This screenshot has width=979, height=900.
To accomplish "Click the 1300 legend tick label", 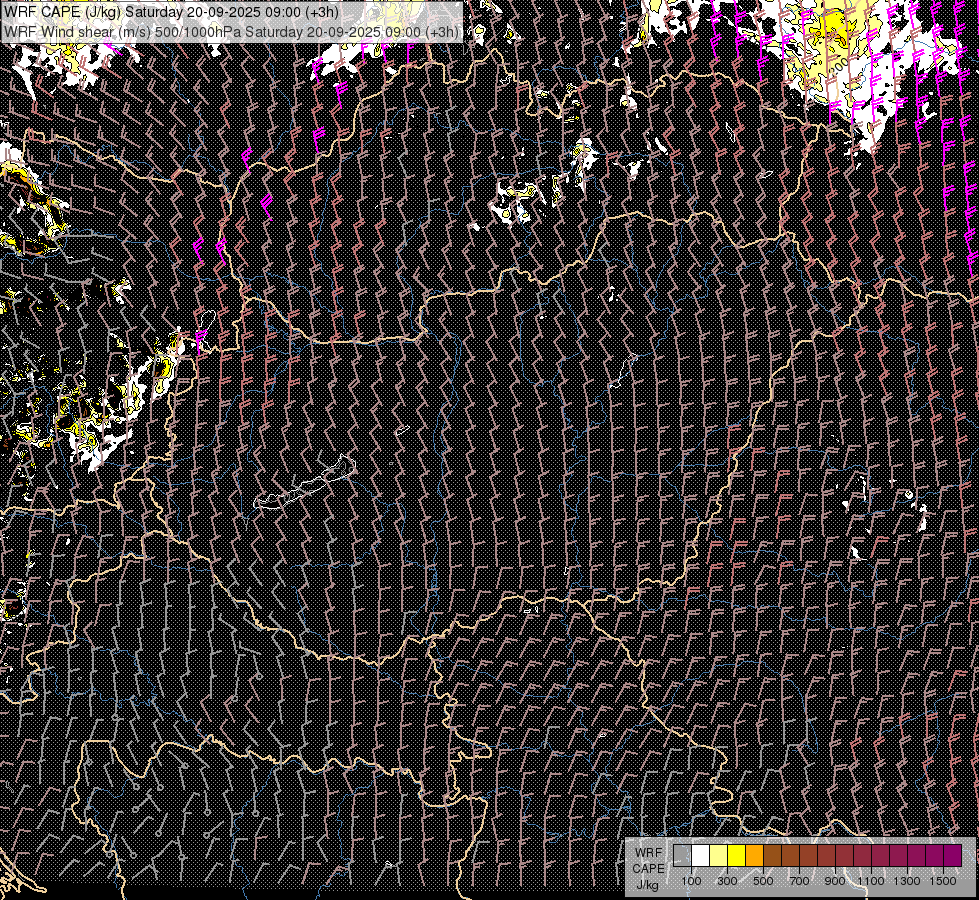I will tap(907, 881).
